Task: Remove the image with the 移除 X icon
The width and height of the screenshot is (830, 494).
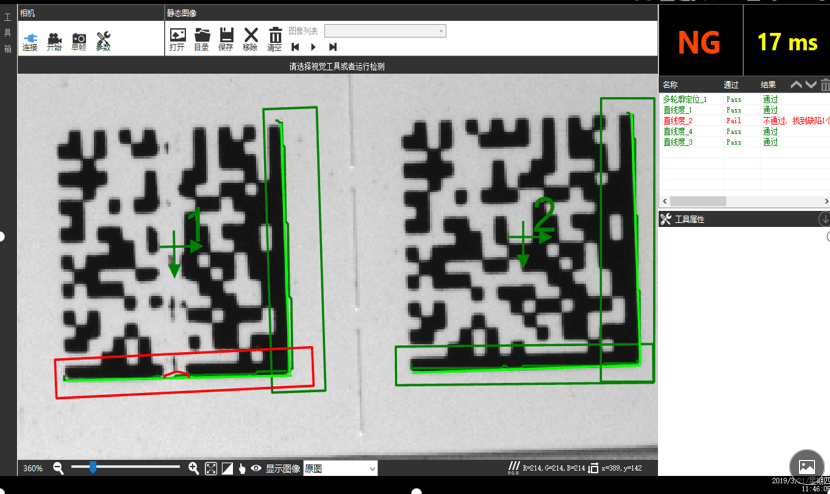Action: coord(250,38)
